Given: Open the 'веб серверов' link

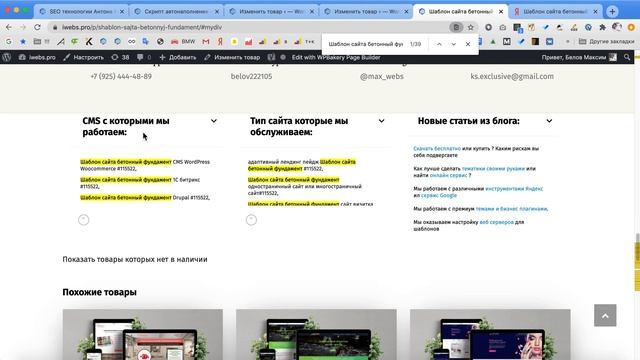Looking at the screenshot, I should [496, 222].
